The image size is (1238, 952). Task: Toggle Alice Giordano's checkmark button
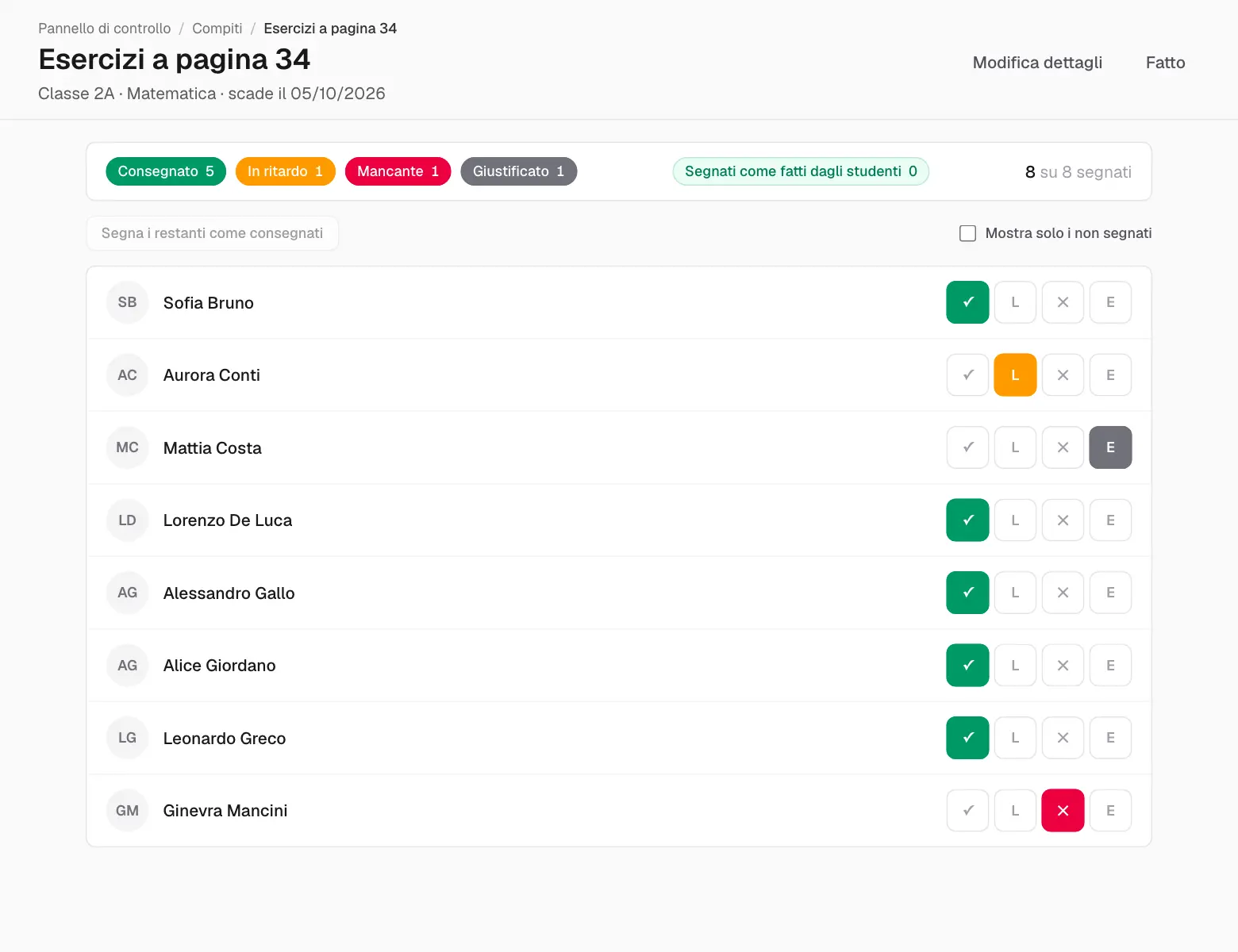(x=967, y=665)
